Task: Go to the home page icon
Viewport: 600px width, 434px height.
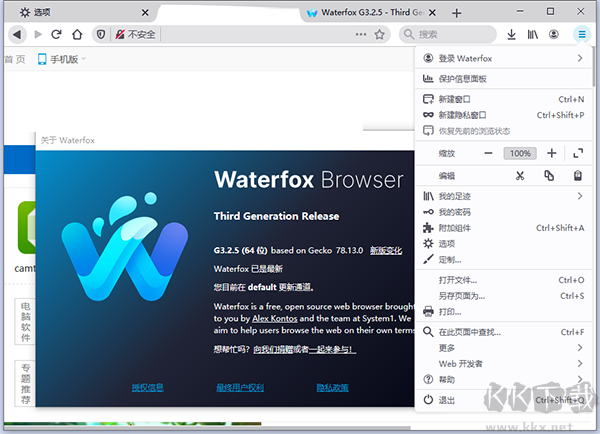Action: click(77, 34)
